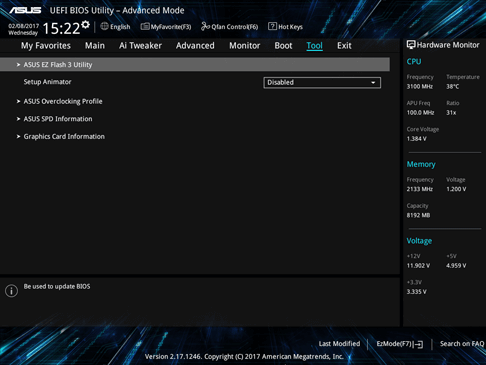Click the Hot Keys question mark icon
486x365 pixels.
pyautogui.click(x=272, y=26)
